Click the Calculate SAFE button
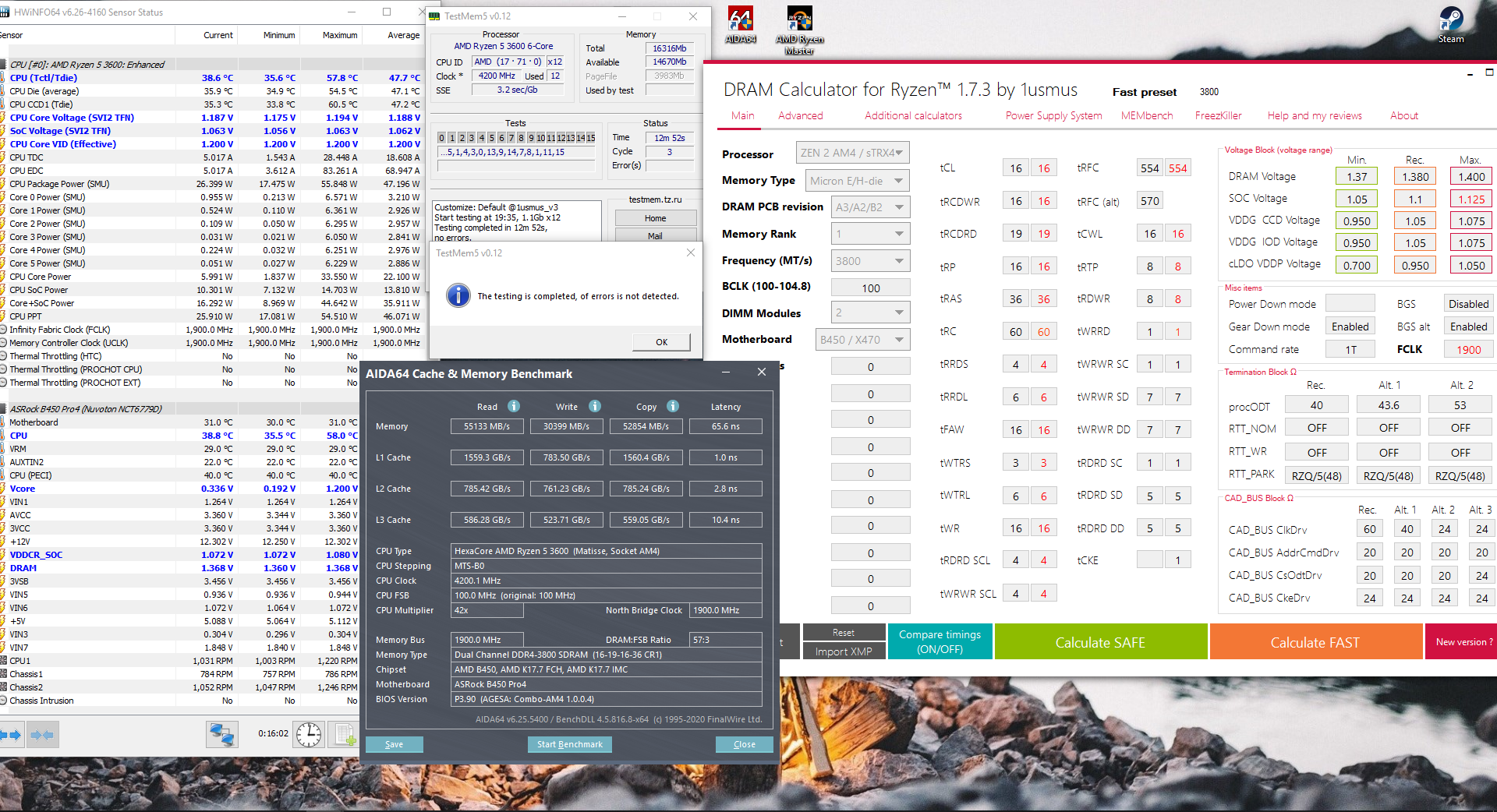This screenshot has height=812, width=1497. pyautogui.click(x=1100, y=642)
